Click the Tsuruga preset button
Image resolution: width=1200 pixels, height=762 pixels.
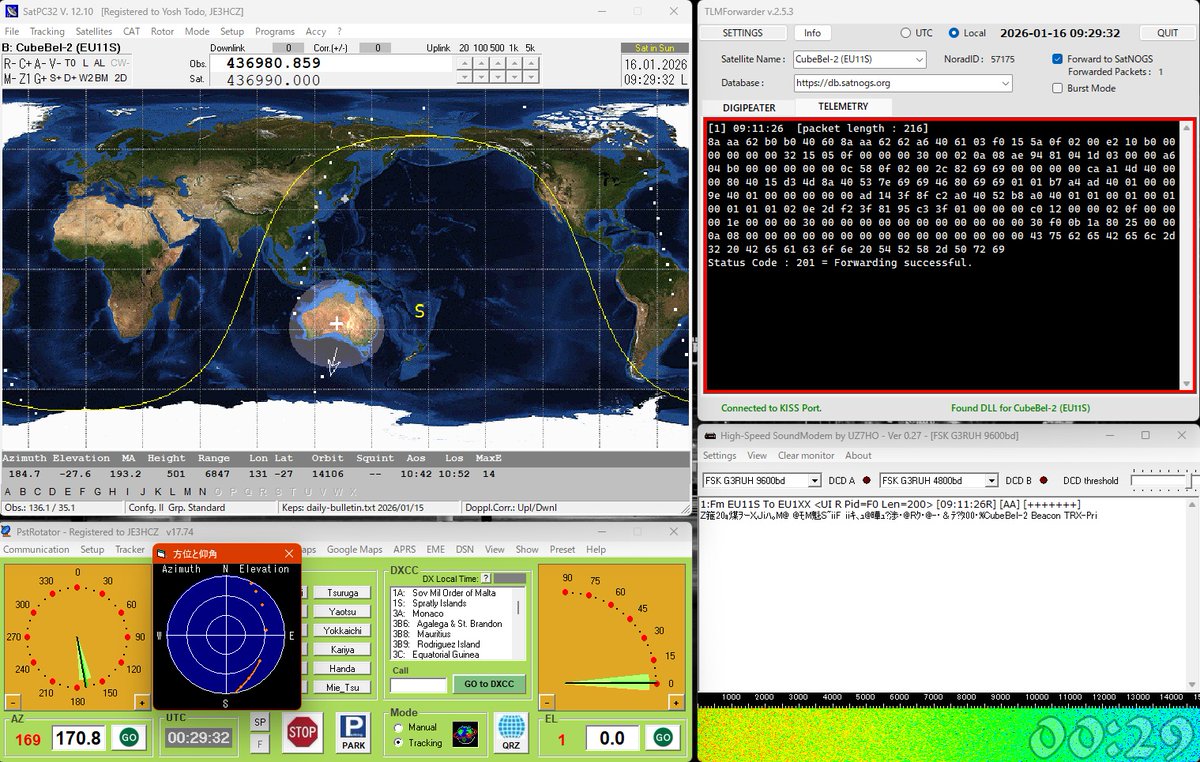click(342, 592)
